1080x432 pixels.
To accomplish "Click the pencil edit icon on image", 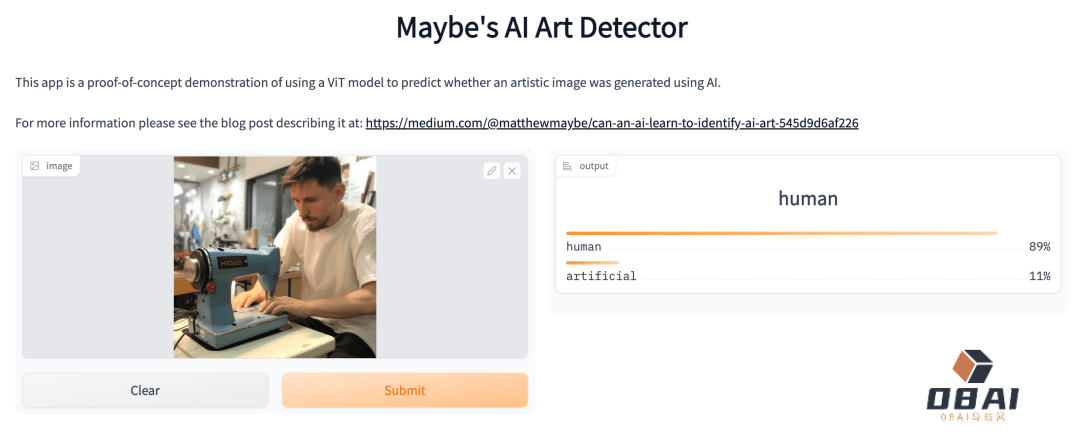I will [x=491, y=171].
